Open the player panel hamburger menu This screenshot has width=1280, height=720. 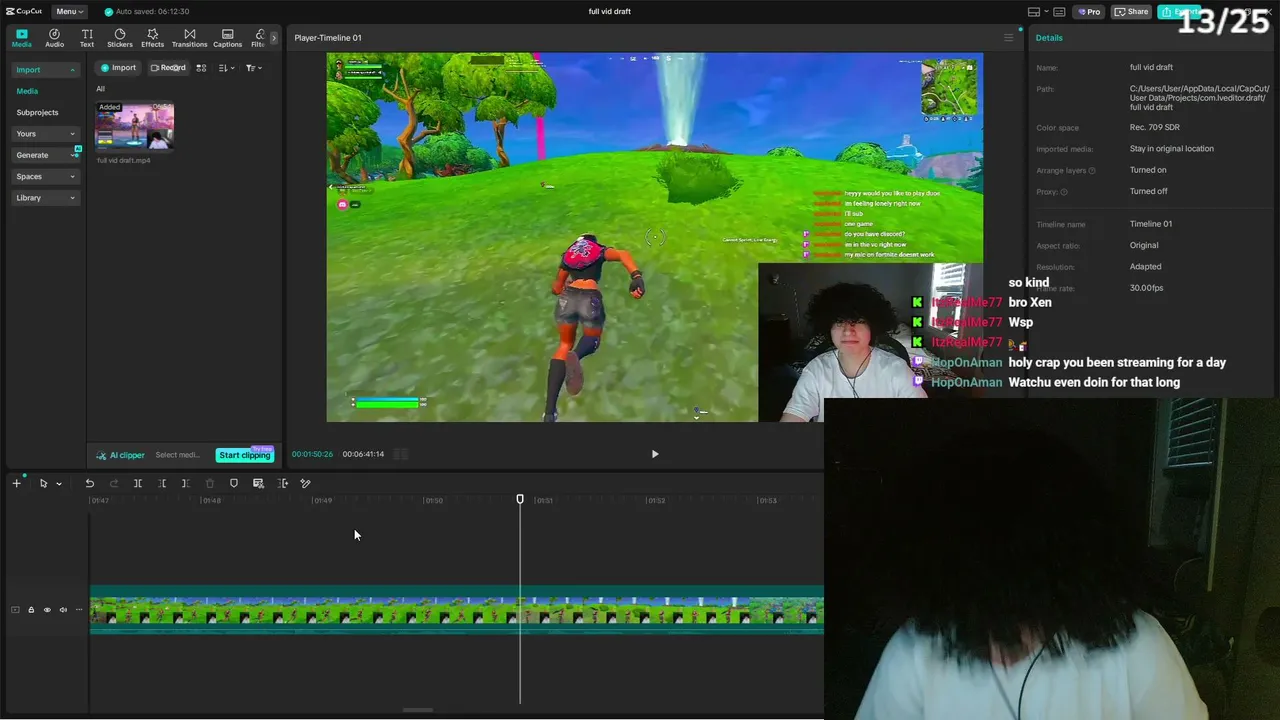point(1008,38)
